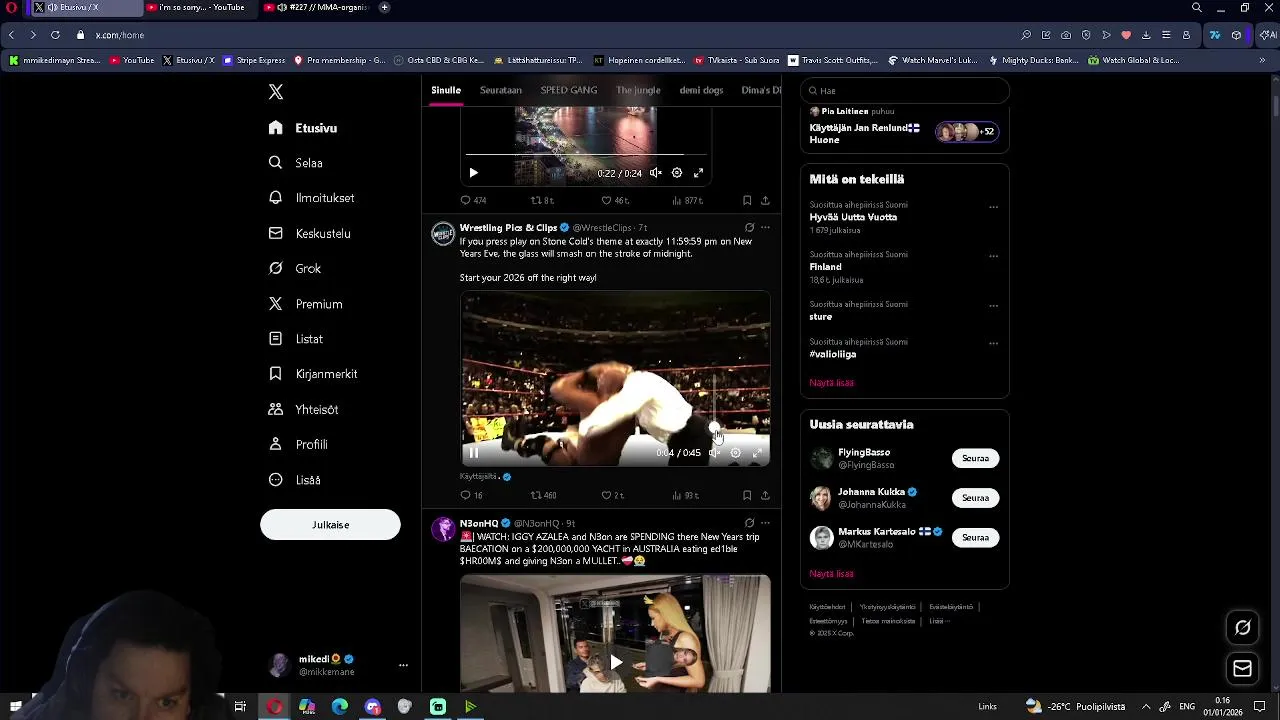Follow FlyingBasso

tap(975, 458)
